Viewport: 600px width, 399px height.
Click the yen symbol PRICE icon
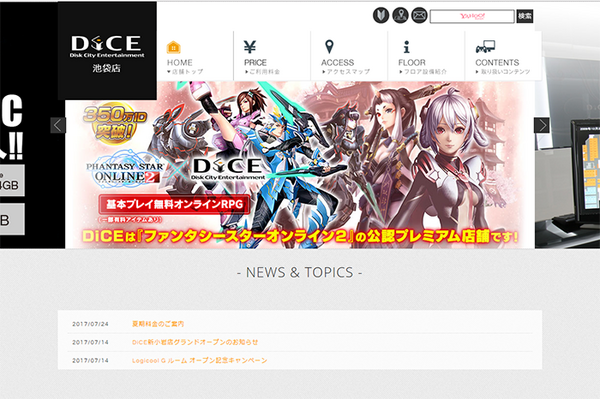(x=250, y=47)
